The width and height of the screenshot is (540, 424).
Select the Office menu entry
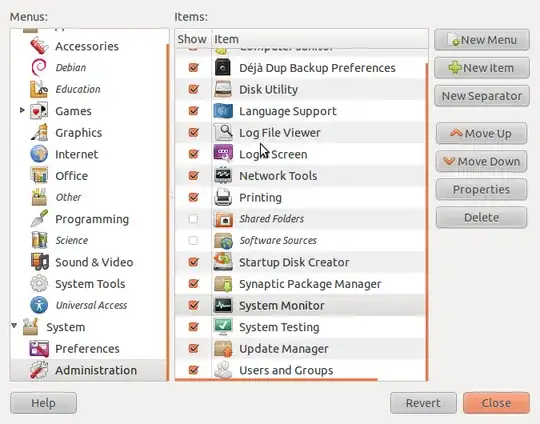click(72, 176)
